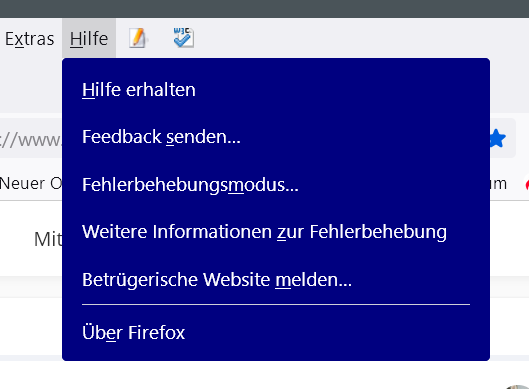Open the Extras menu
The width and height of the screenshot is (529, 389).
pyautogui.click(x=30, y=38)
